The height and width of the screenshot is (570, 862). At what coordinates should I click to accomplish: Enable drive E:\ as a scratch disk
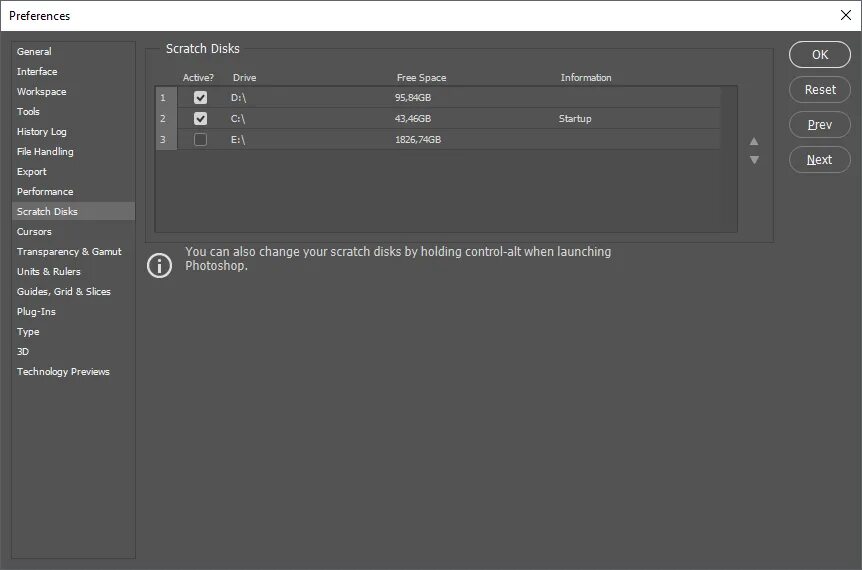click(200, 139)
